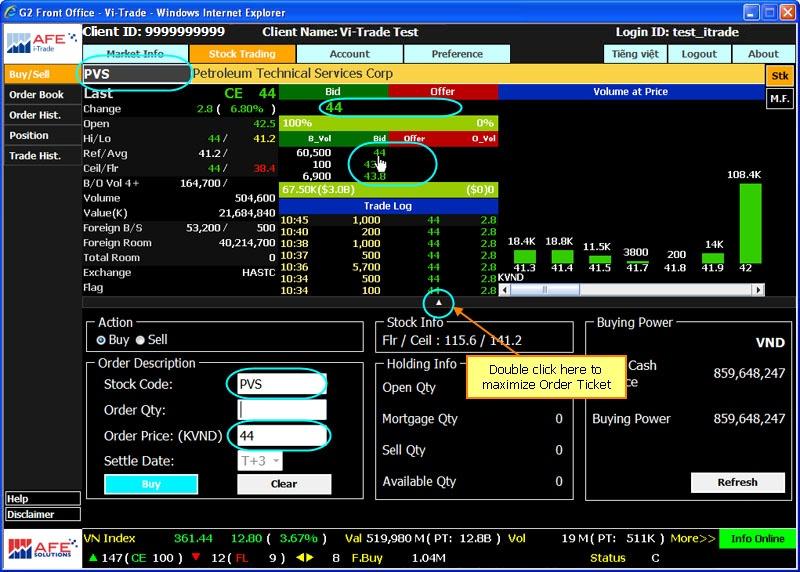Click the Logout button

[699, 54]
